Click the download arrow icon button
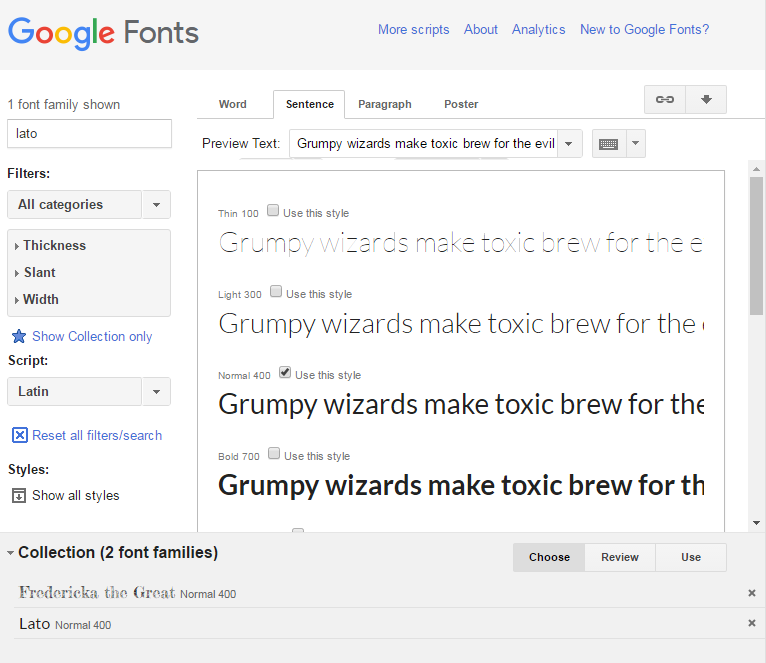 coord(706,100)
